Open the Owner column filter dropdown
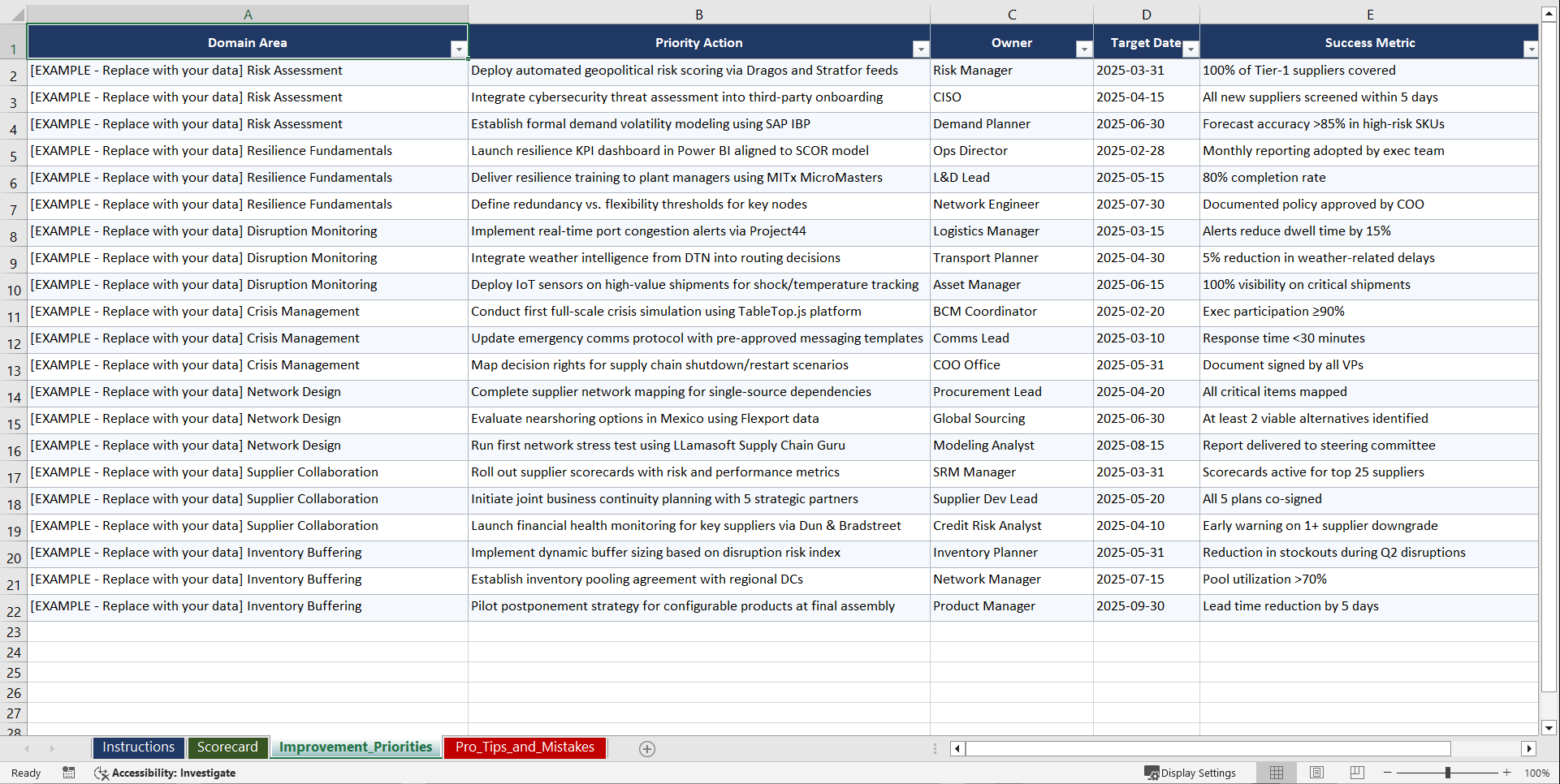This screenshot has height=784, width=1560. [1084, 49]
